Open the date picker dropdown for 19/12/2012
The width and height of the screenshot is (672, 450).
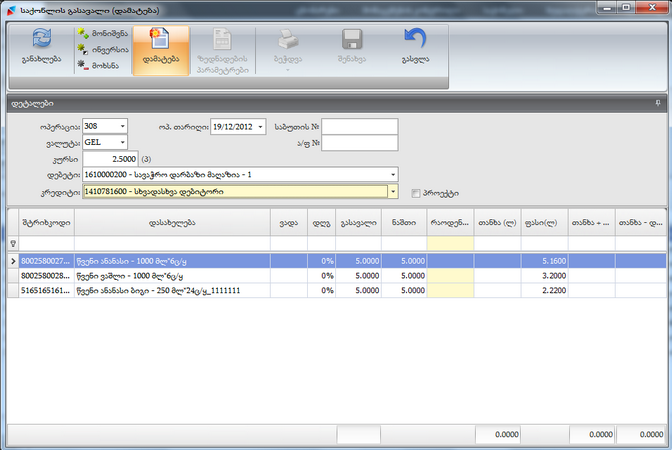pyautogui.click(x=261, y=126)
